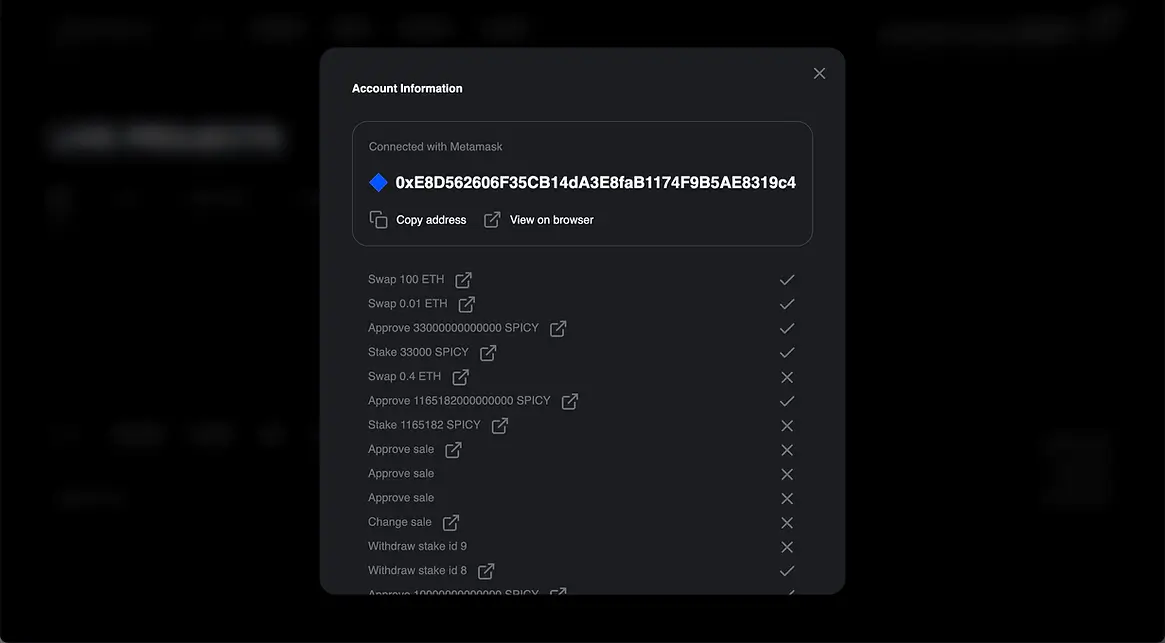Open external link for Change sale
Screen dimensions: 1165x643
[451, 522]
